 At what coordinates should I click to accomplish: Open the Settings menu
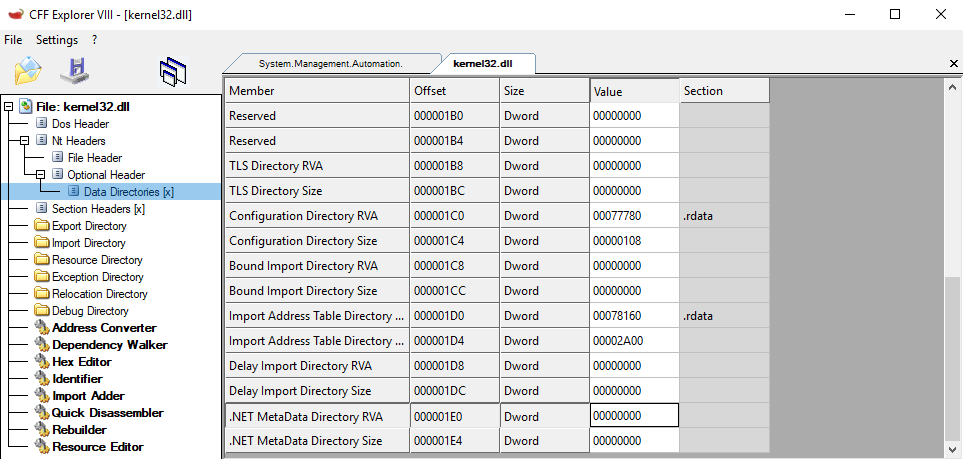pos(57,40)
